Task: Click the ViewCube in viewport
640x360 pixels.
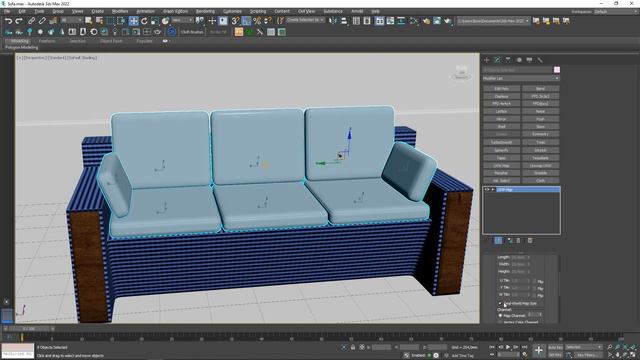Action: [x=461, y=73]
